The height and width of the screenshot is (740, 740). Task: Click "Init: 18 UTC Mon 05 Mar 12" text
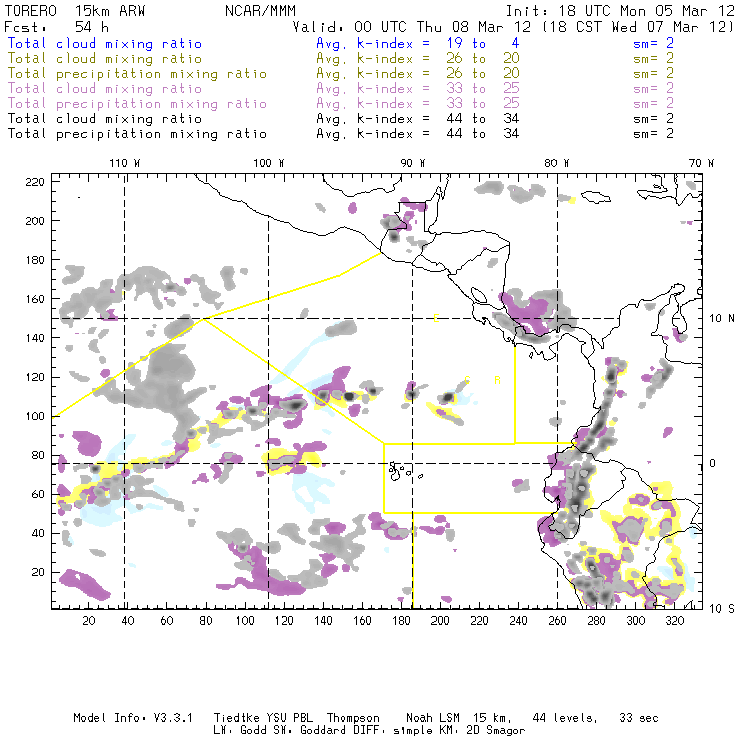point(620,11)
